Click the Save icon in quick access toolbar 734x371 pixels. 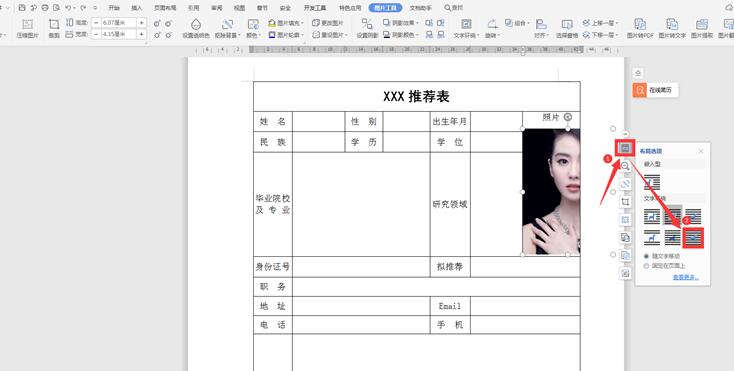pyautogui.click(x=22, y=7)
